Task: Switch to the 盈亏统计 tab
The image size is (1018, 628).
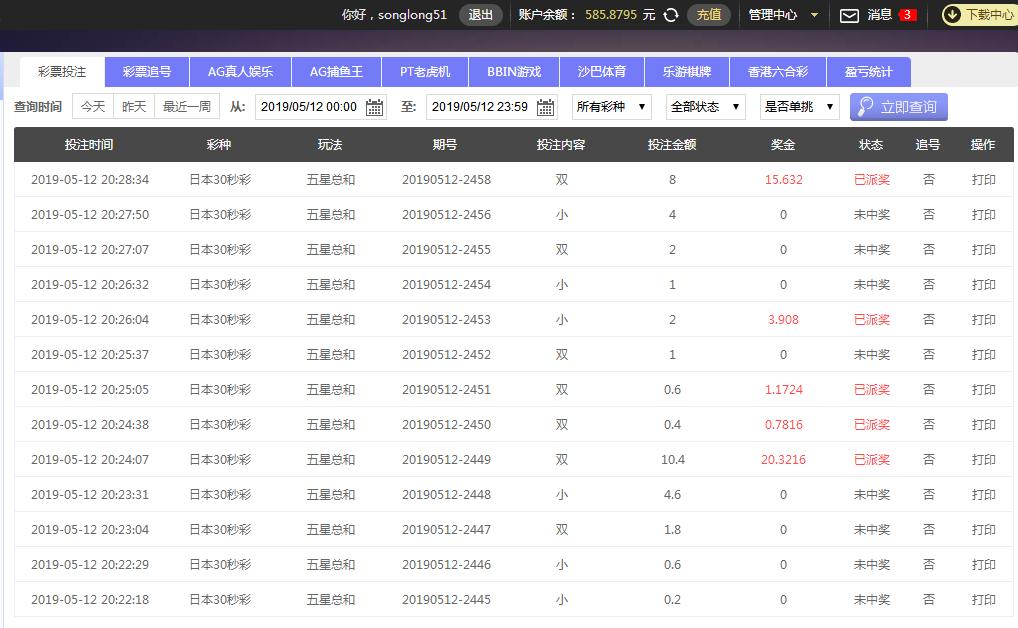Action: [868, 72]
